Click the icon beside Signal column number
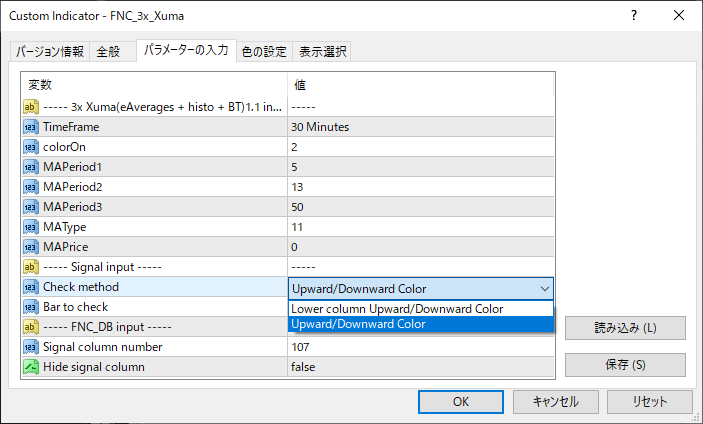 (30, 347)
